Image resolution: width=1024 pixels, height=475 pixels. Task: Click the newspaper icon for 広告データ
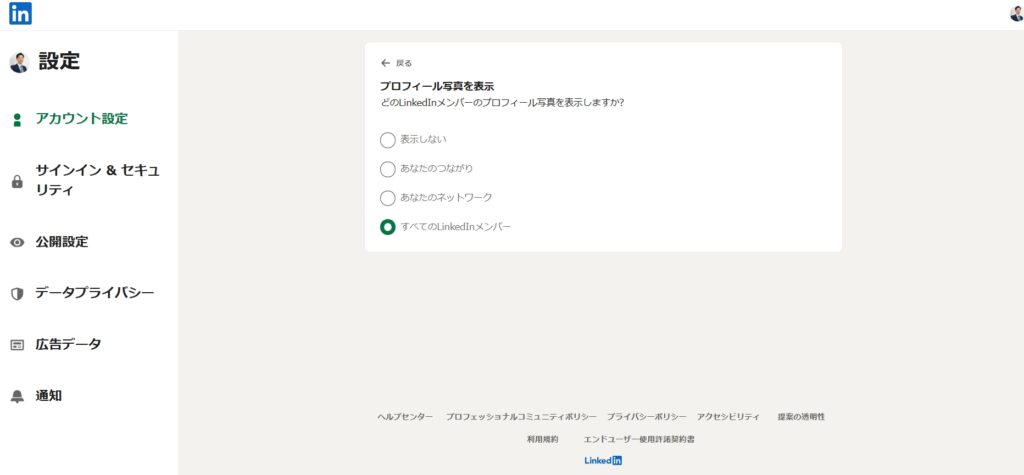coord(17,345)
